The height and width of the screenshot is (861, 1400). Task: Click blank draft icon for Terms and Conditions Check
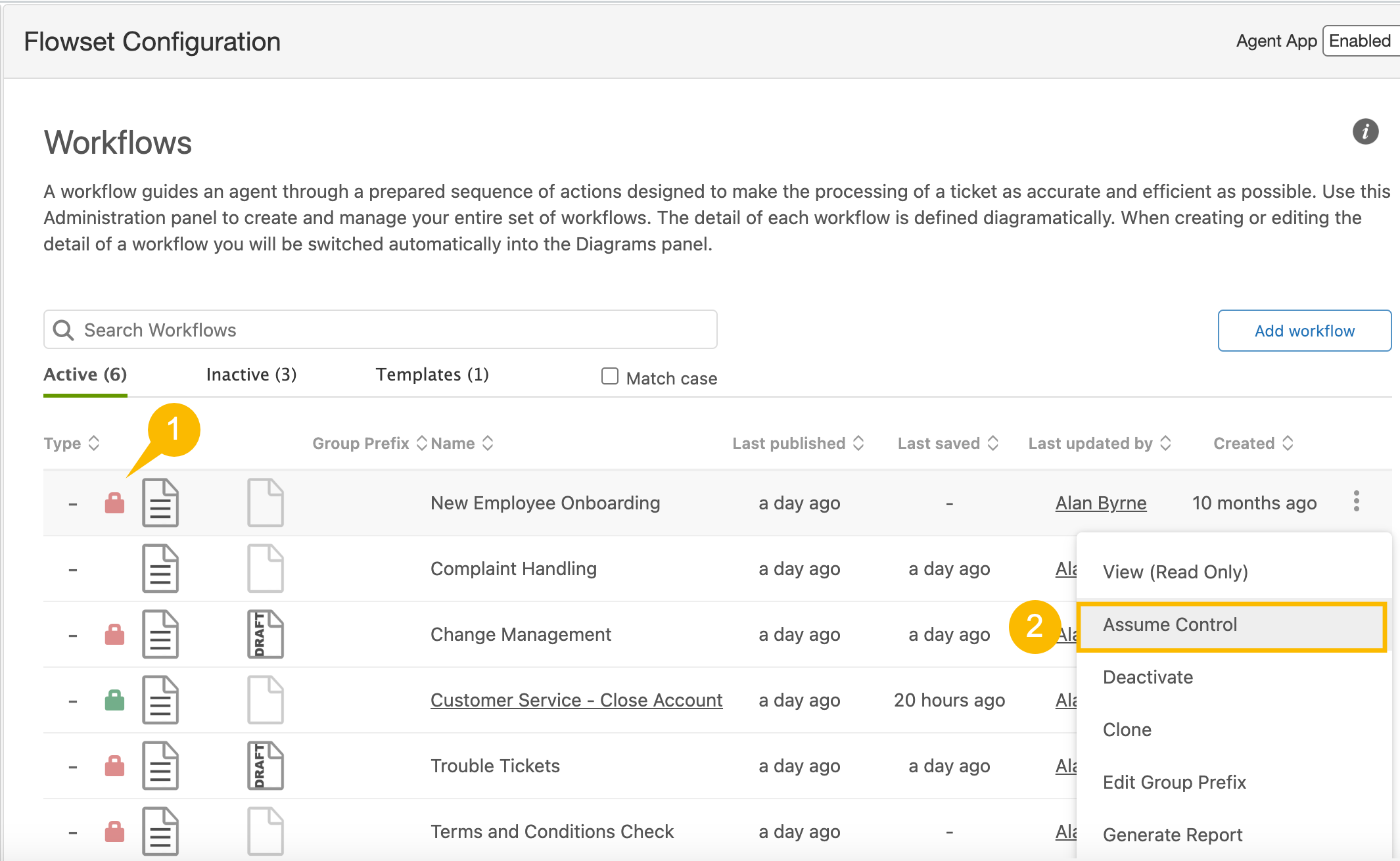266,831
